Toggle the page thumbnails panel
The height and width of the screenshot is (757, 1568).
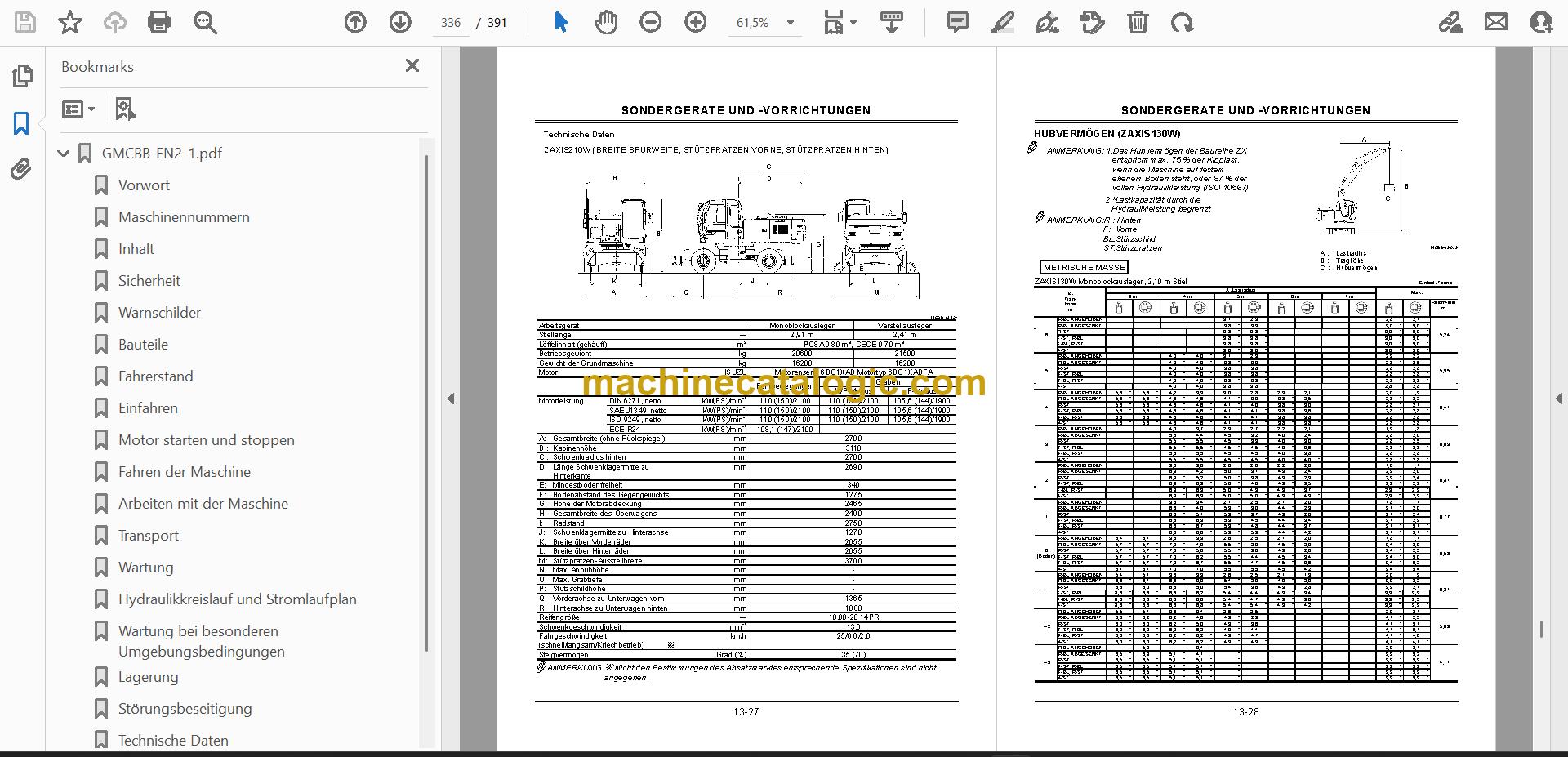(22, 76)
